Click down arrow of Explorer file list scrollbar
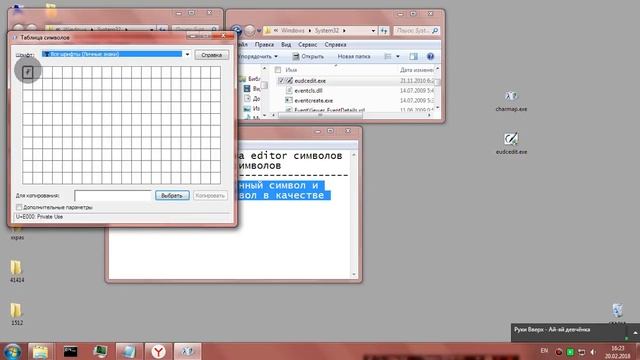This screenshot has width=640, height=360. pos(438,108)
